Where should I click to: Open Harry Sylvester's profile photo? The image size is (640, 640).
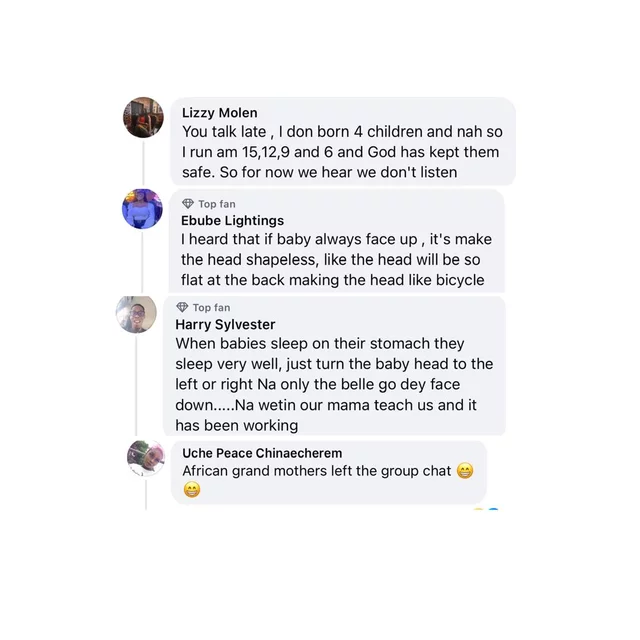click(x=136, y=314)
